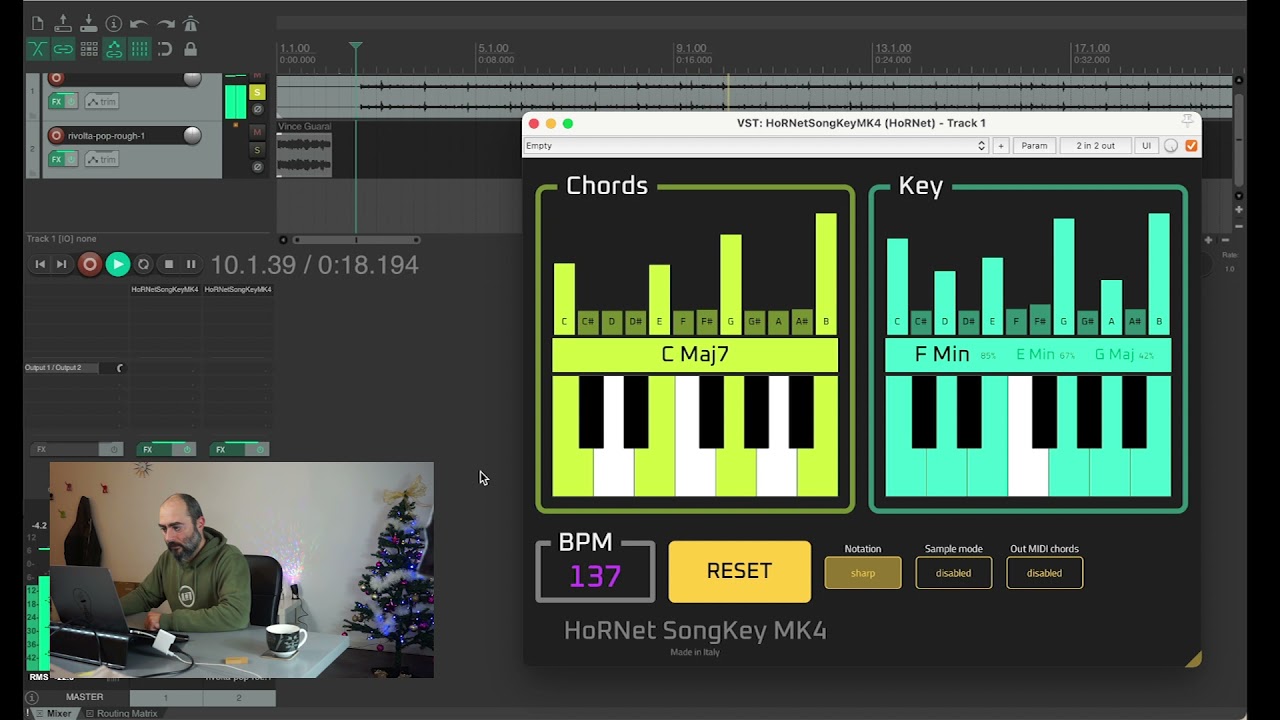
Task: Click the New Project icon
Action: point(37,23)
